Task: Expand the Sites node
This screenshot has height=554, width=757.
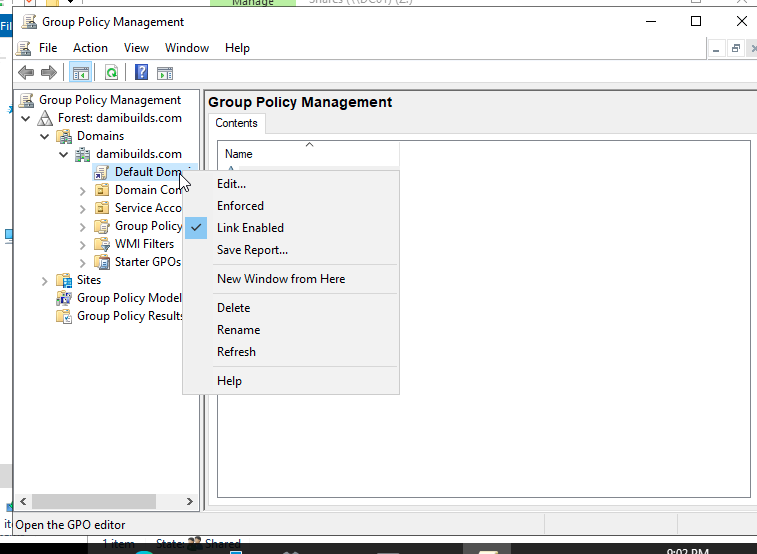Action: point(44,281)
